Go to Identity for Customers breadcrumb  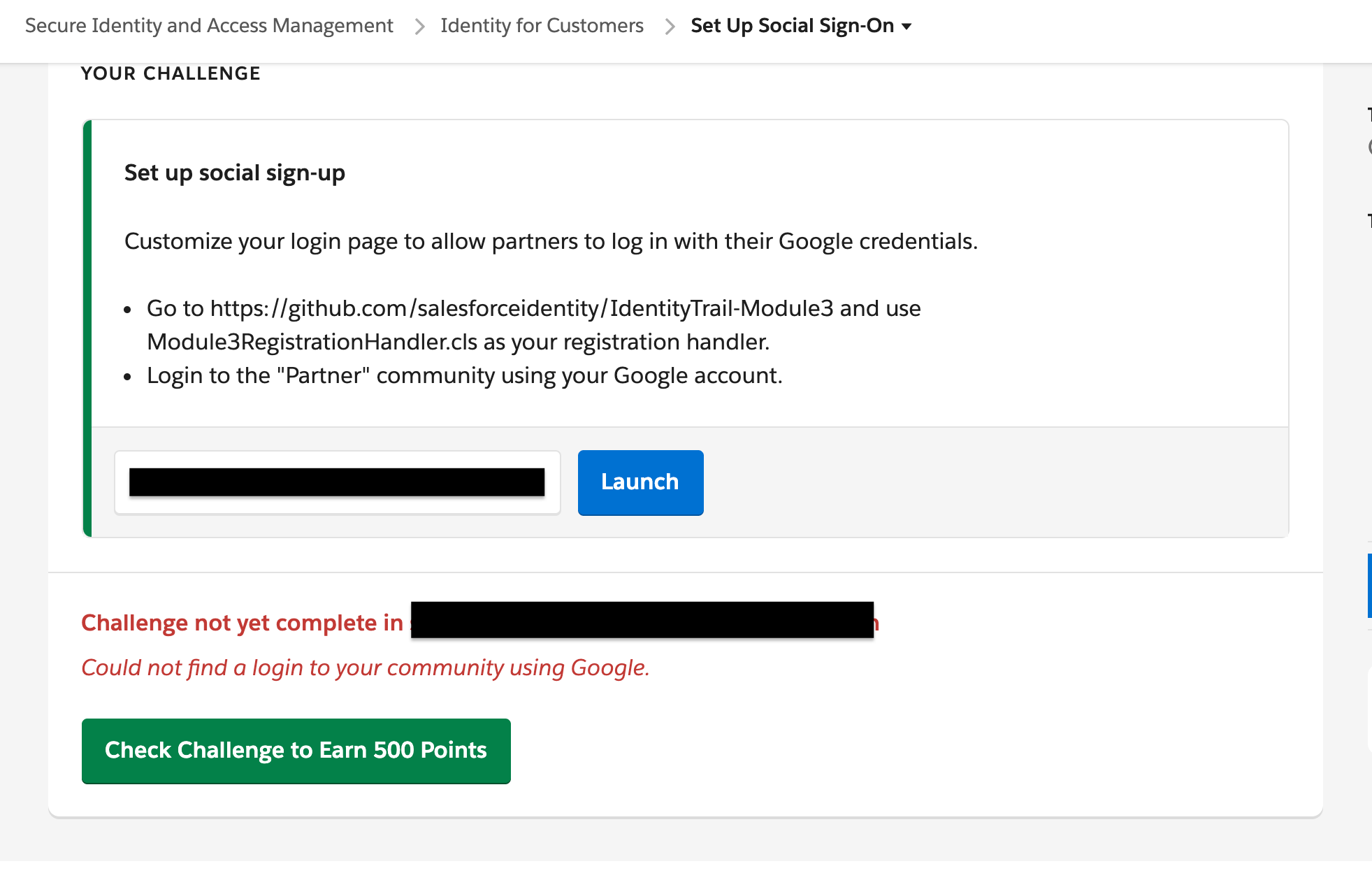pos(542,26)
